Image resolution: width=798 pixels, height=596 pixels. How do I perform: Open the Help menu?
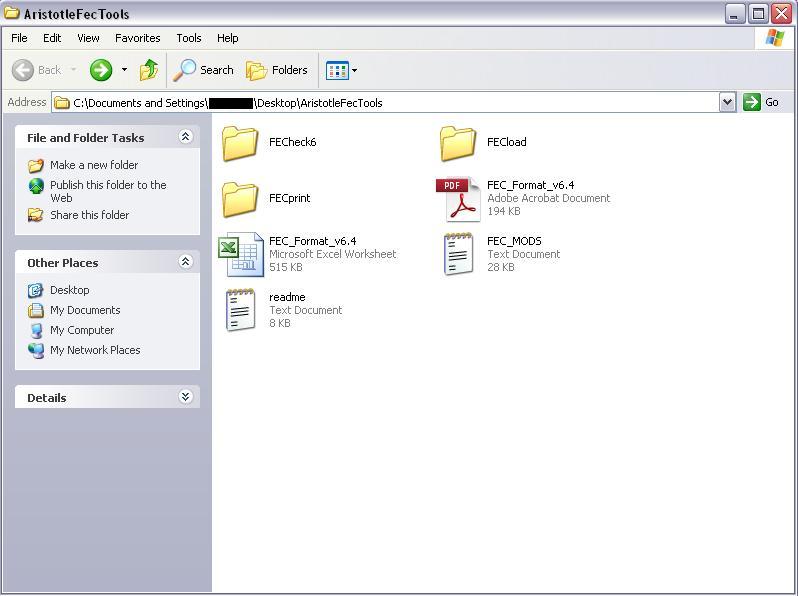click(x=227, y=38)
